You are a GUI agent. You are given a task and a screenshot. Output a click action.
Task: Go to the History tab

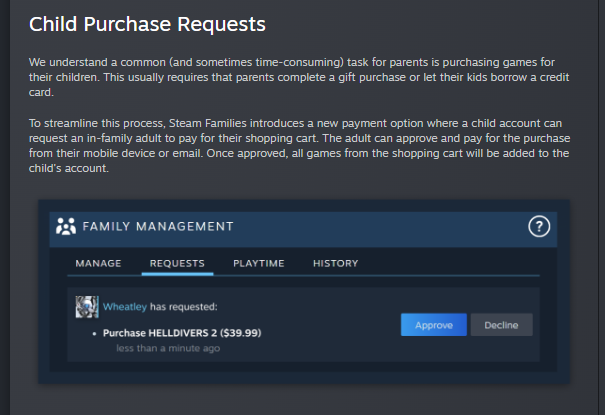pos(335,263)
